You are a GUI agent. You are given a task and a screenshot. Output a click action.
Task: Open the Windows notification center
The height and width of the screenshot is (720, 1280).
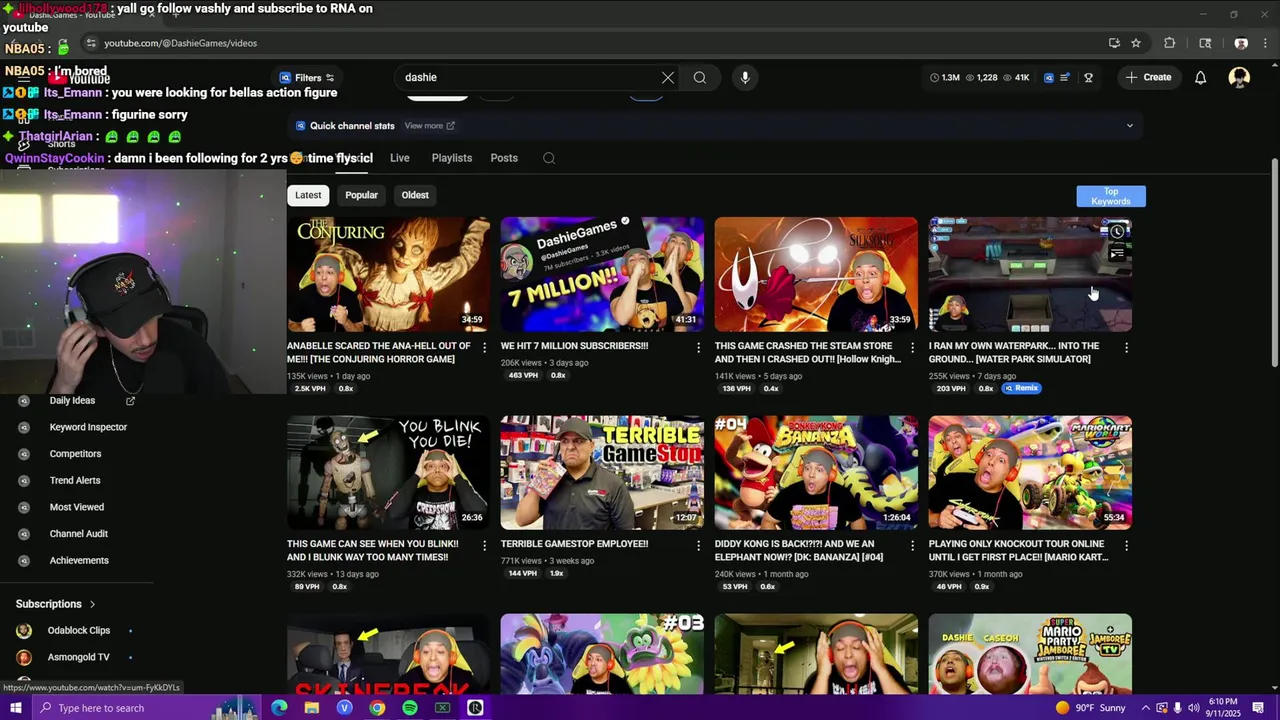tap(1259, 708)
